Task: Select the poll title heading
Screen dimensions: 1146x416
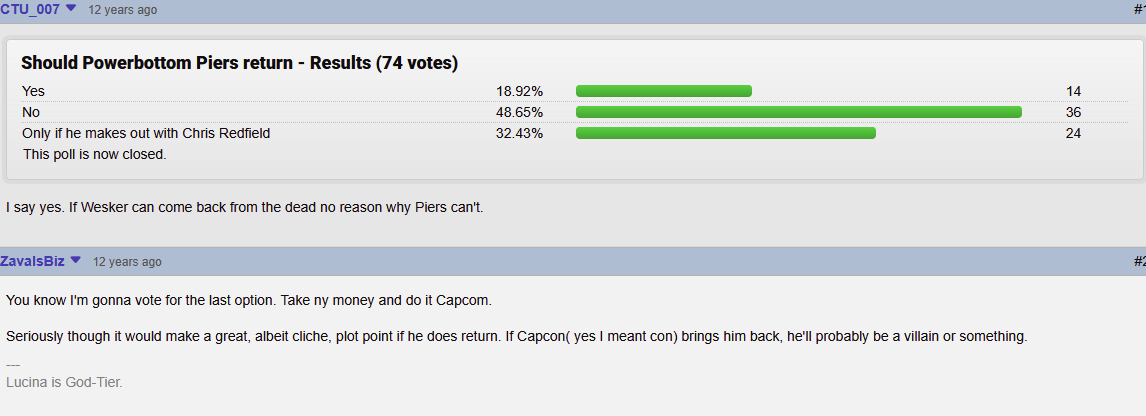Action: pos(240,63)
